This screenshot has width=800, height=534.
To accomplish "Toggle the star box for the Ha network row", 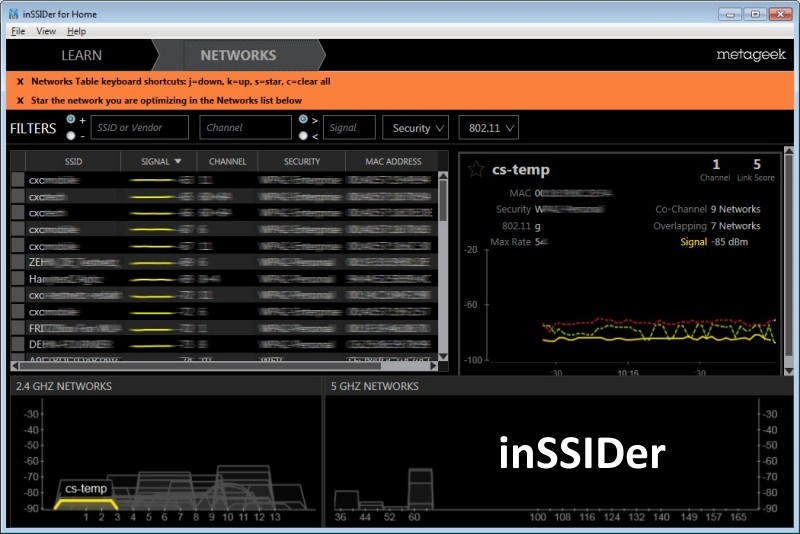I will coord(18,279).
